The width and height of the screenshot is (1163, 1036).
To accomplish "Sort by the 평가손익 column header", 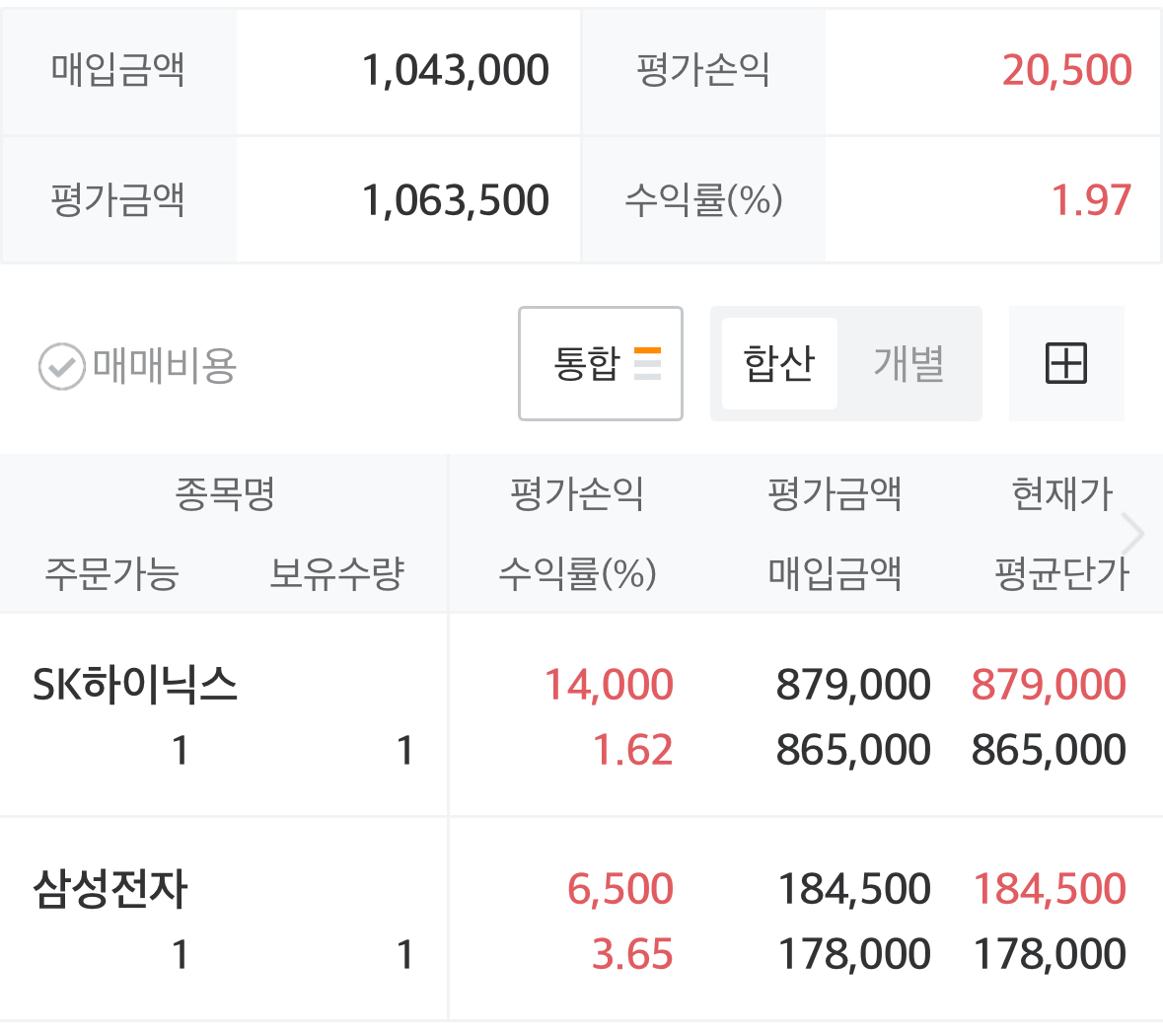I will (577, 493).
